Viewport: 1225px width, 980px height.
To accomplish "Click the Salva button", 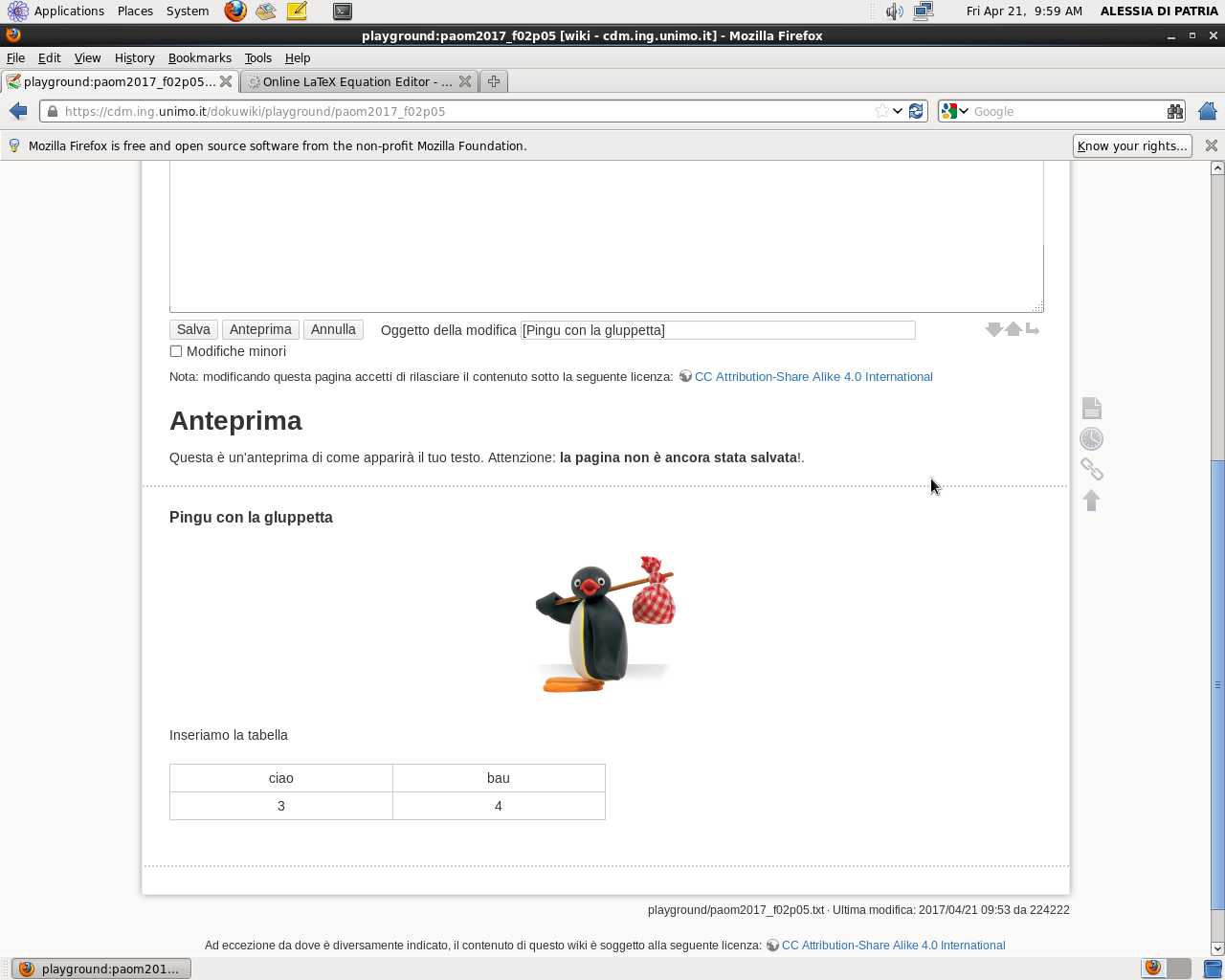I will click(193, 329).
